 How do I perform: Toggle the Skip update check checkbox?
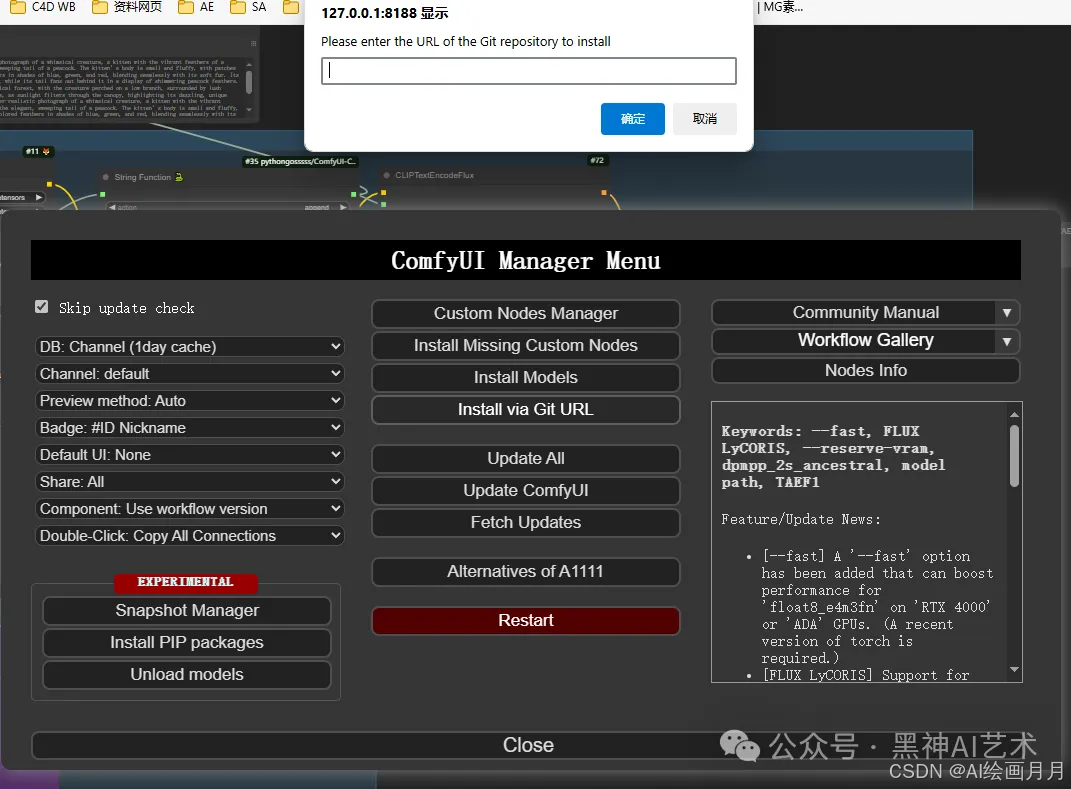pyautogui.click(x=42, y=307)
